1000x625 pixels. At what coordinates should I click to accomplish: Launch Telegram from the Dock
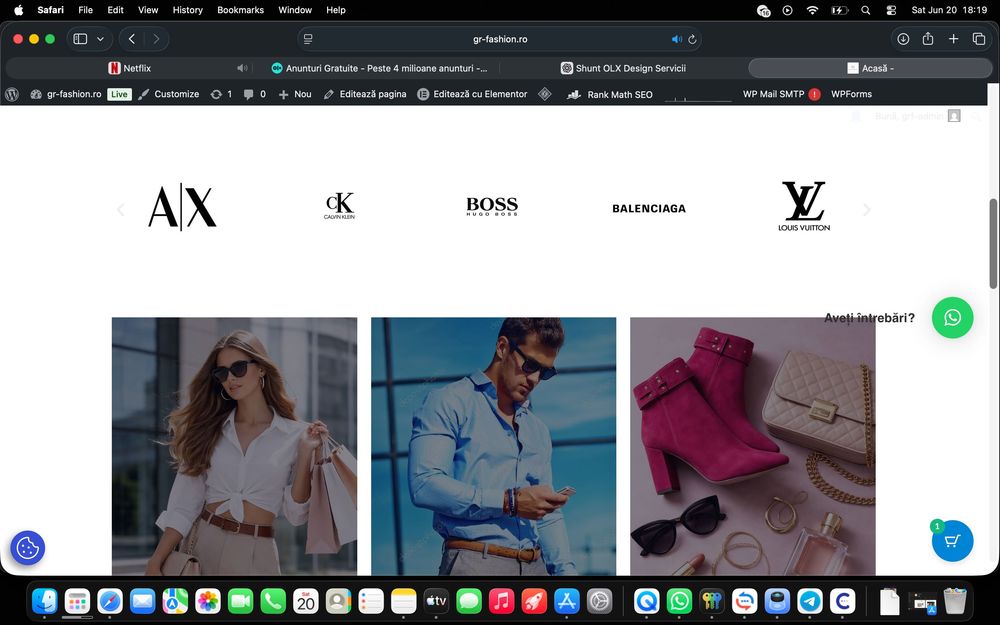point(810,601)
